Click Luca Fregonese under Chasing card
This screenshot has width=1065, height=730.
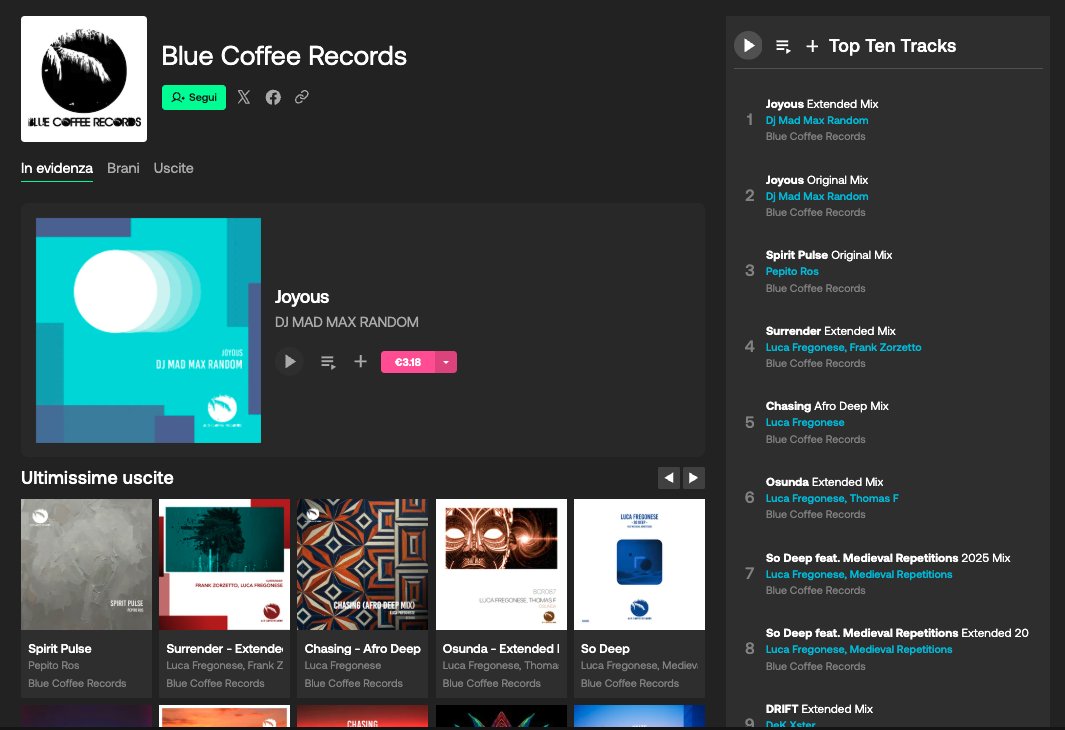[x=343, y=665]
